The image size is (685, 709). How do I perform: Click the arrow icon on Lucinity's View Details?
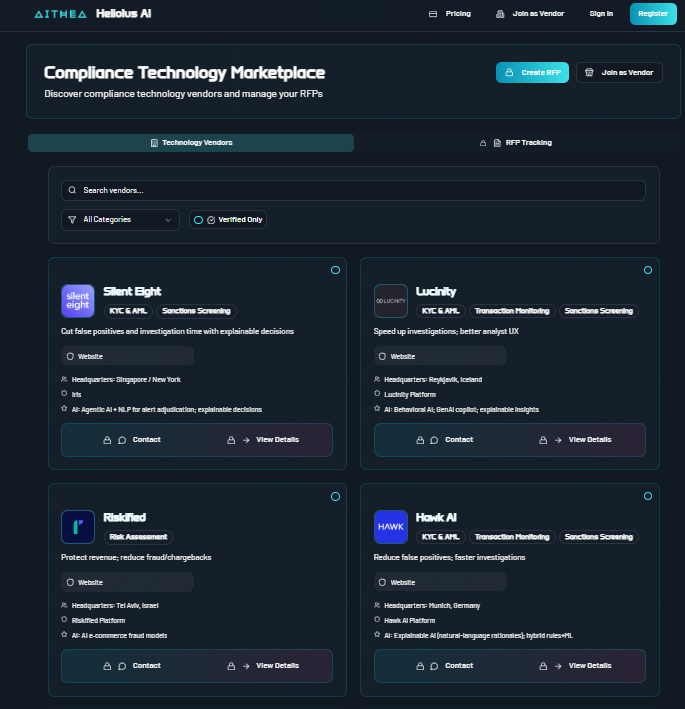tap(558, 440)
